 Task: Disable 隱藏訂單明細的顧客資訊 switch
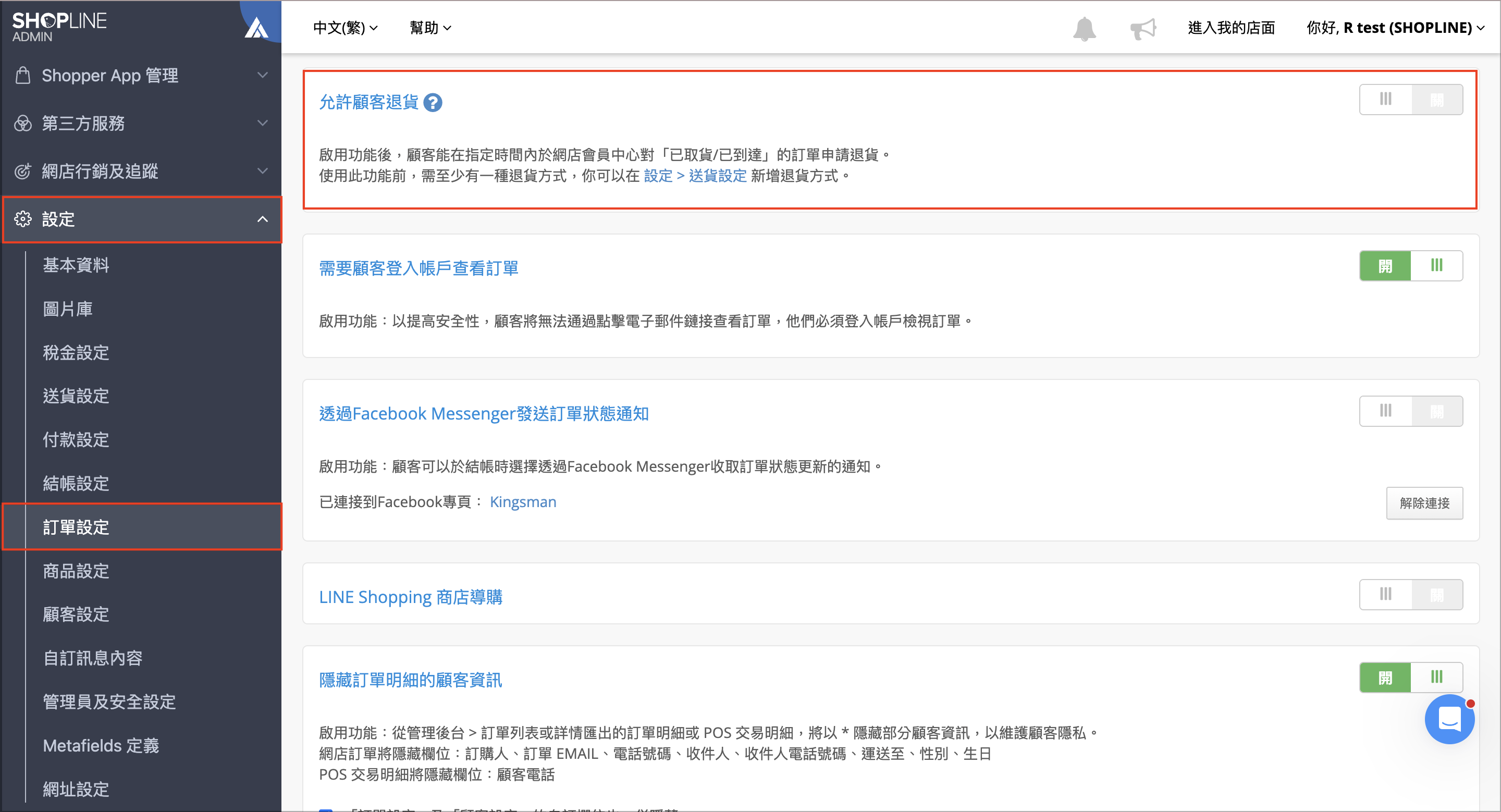tap(1411, 678)
